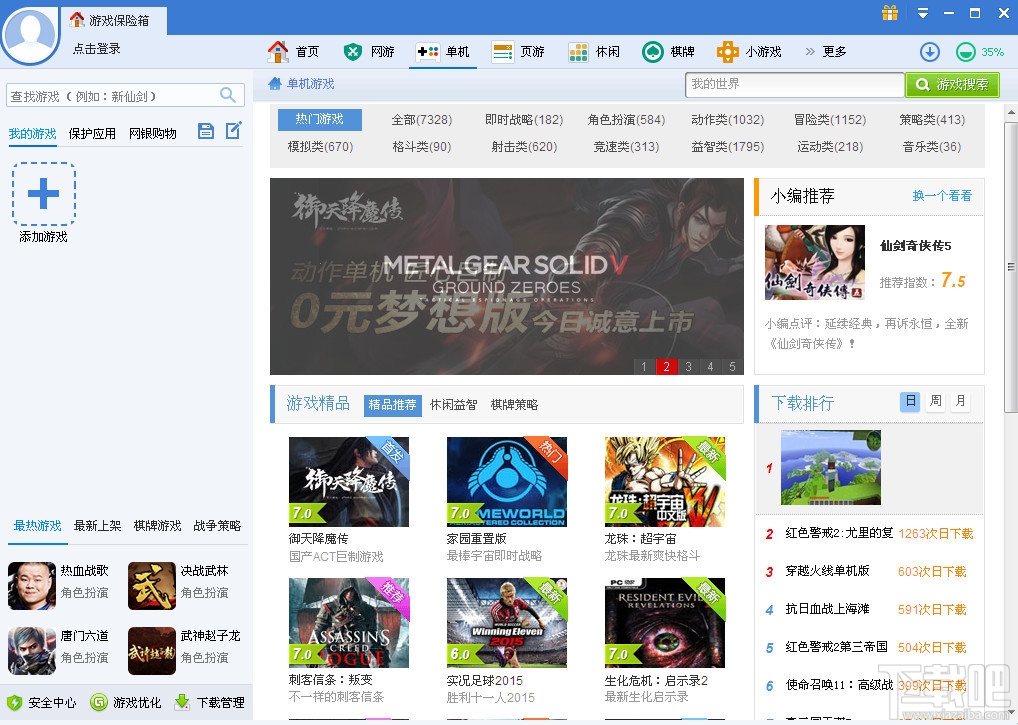Open the 御天降魔传 game cover thumbnail
The width and height of the screenshot is (1018, 725).
point(349,482)
